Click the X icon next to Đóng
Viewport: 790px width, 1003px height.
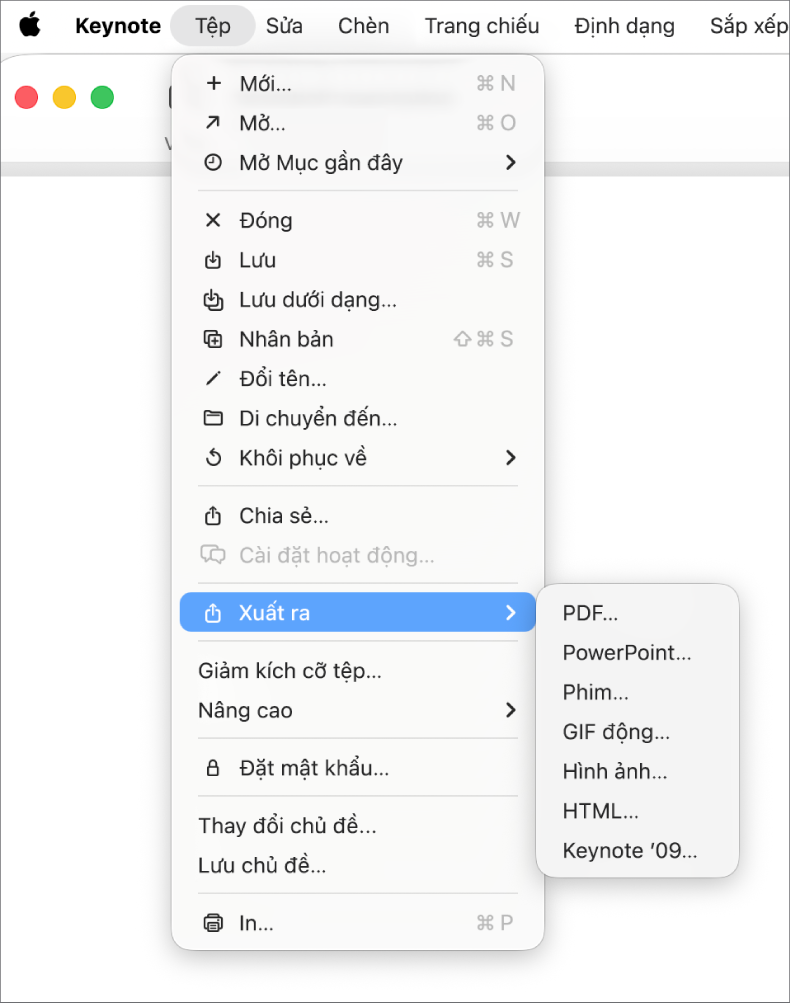(x=213, y=221)
